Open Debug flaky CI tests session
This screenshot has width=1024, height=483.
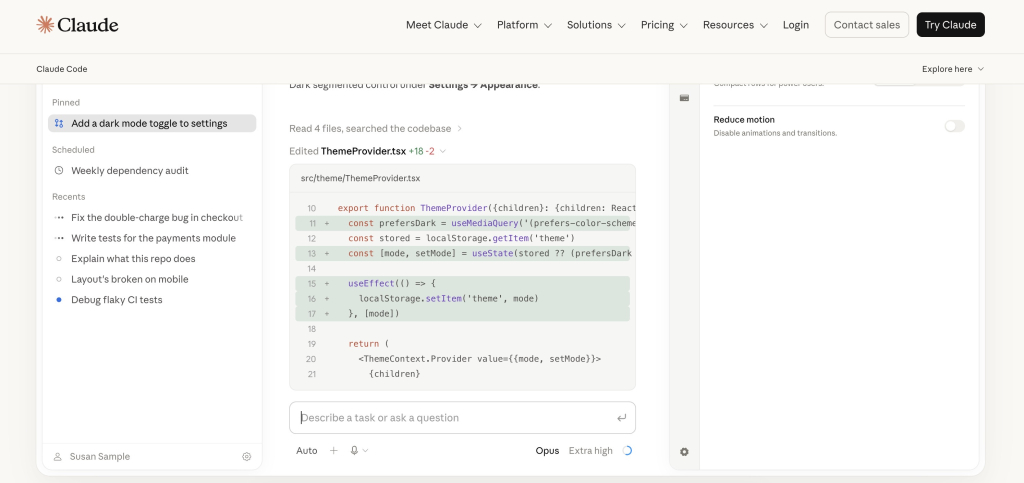tap(116, 300)
